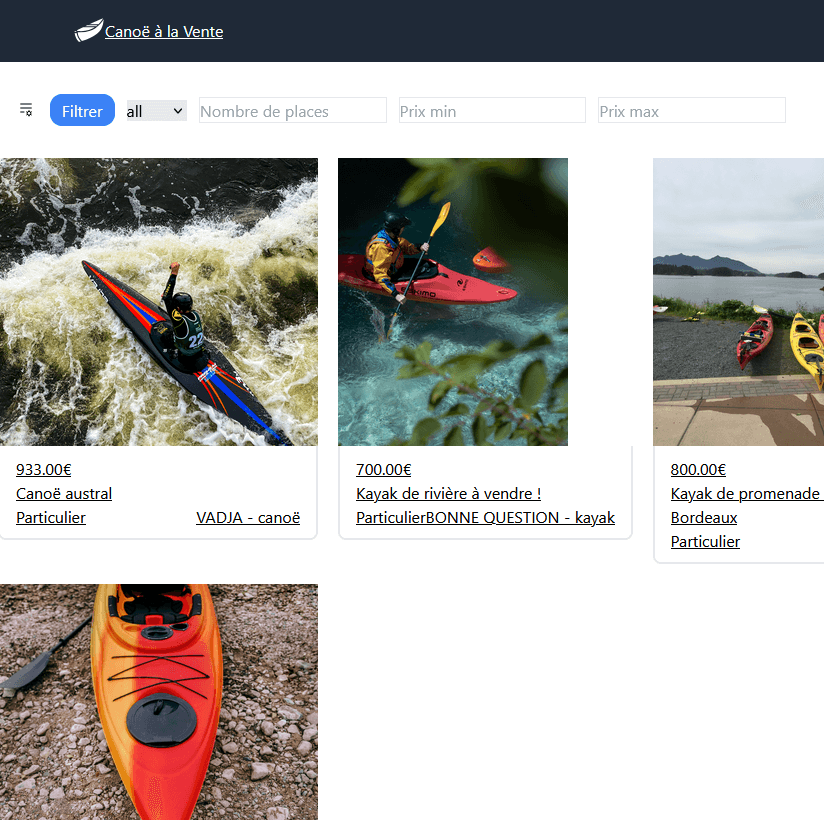The image size is (824, 820).
Task: Click the 933.00€ price link
Action: coord(44,470)
